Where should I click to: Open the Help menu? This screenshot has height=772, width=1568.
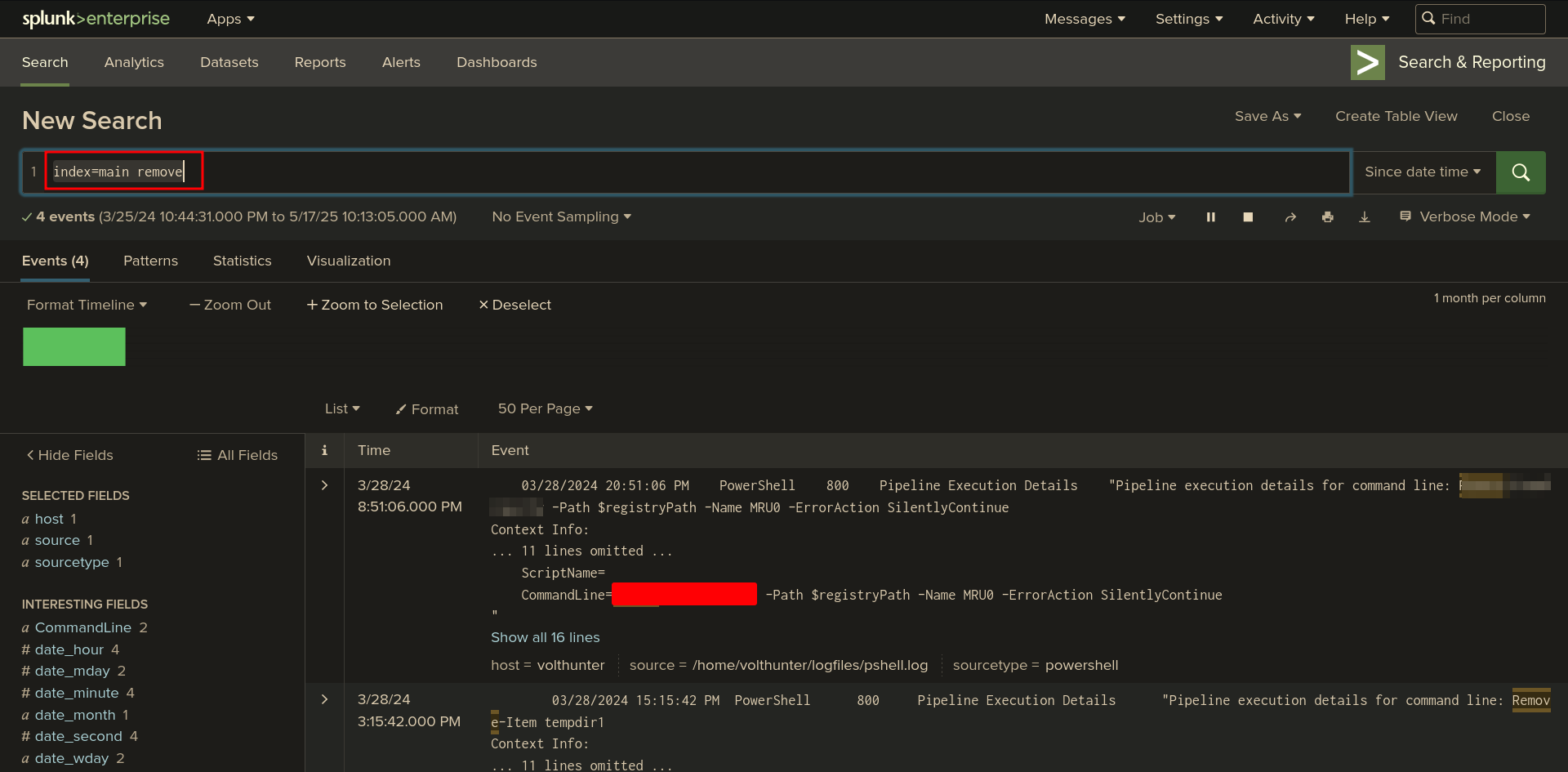tap(1367, 19)
